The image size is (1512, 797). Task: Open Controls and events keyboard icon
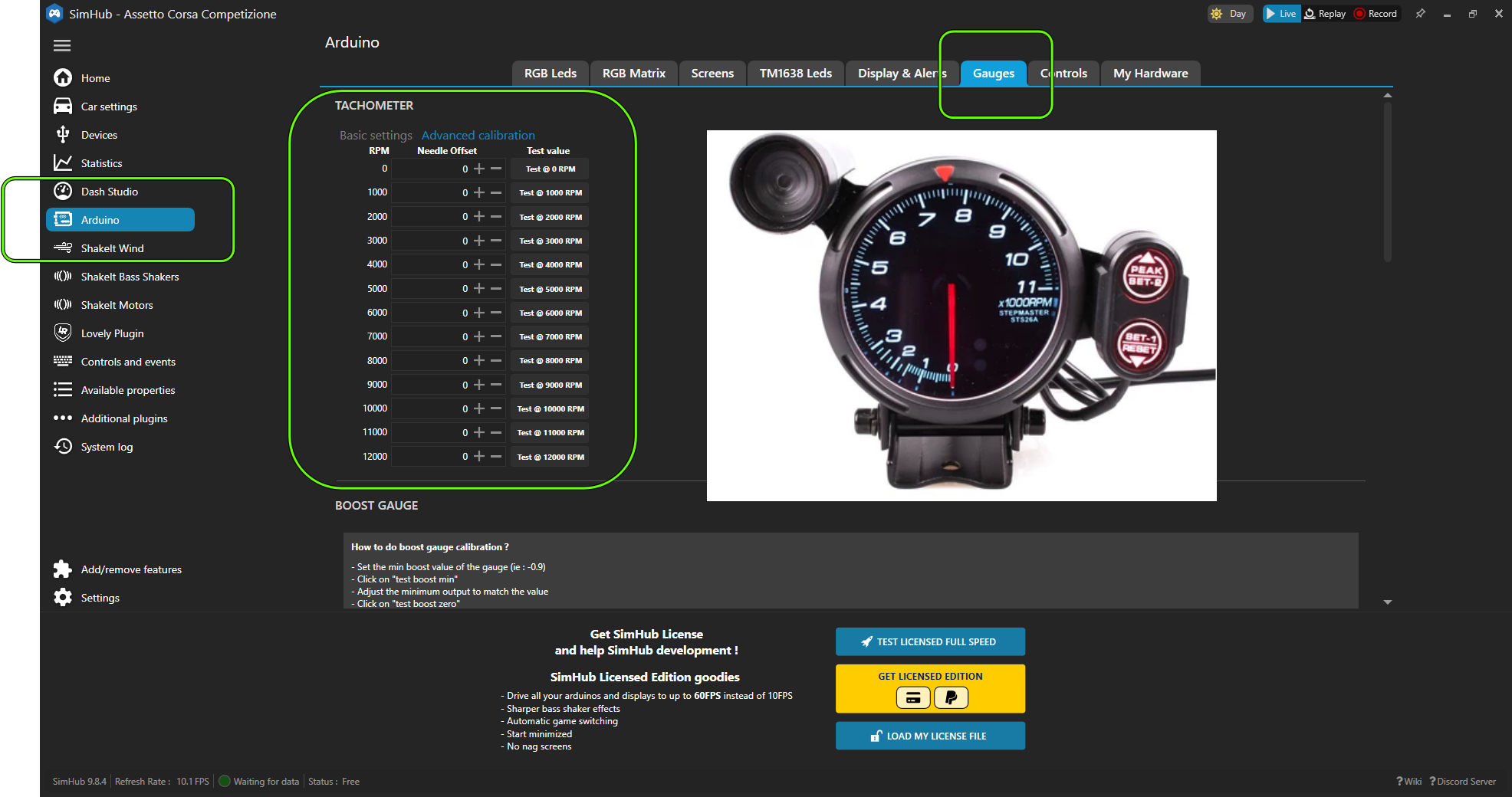63,361
